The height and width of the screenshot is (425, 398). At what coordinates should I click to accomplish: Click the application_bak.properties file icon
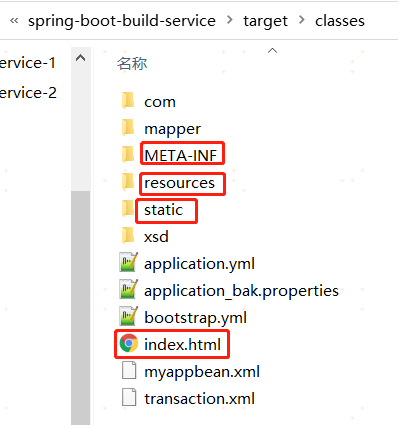tap(129, 290)
